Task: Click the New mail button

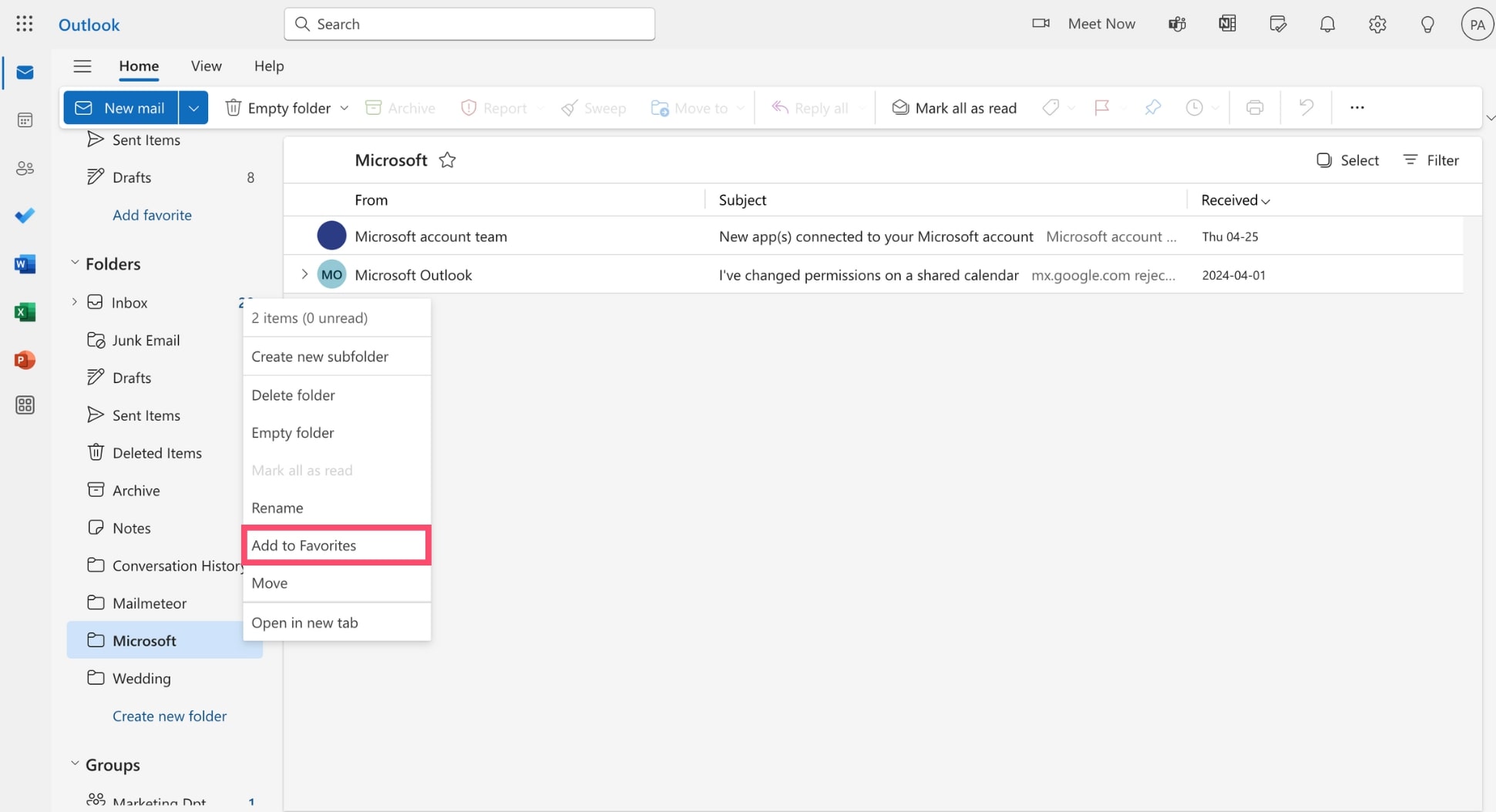Action: click(121, 108)
